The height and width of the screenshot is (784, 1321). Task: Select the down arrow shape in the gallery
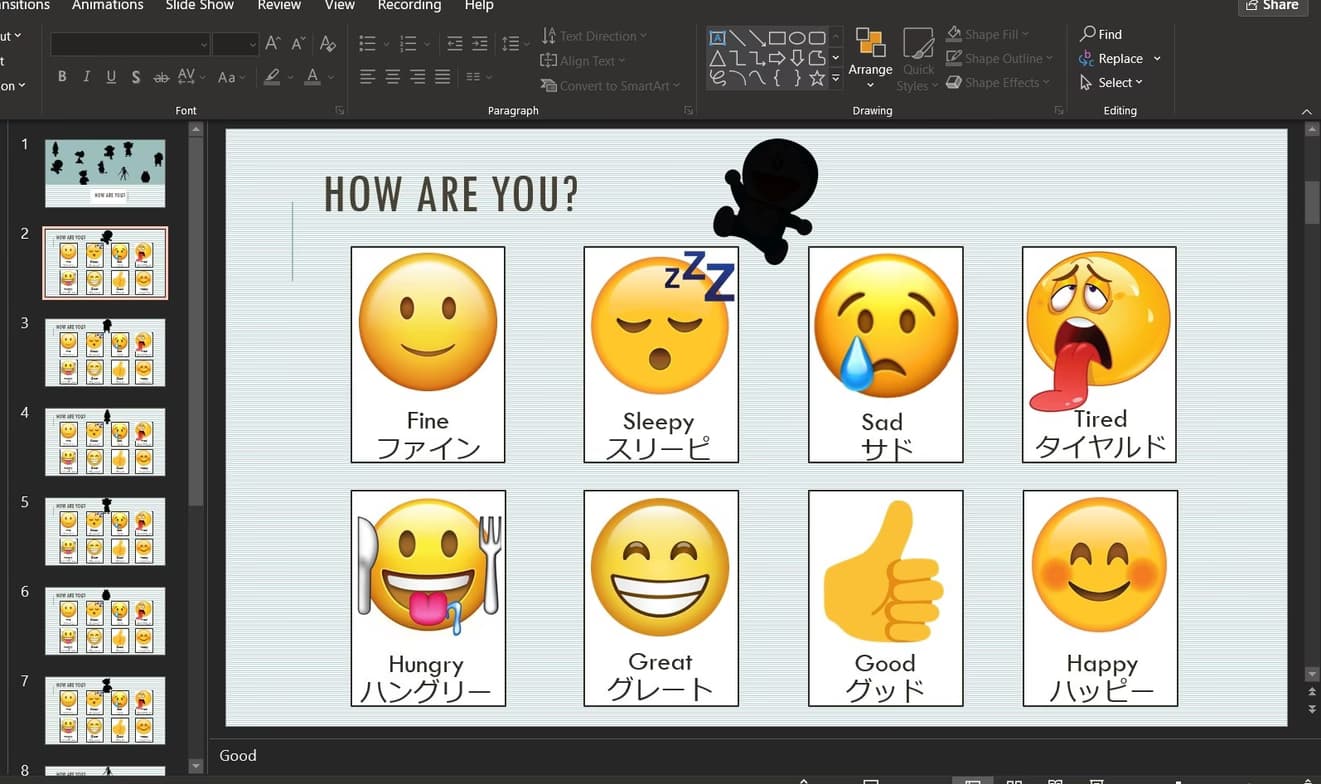click(797, 57)
